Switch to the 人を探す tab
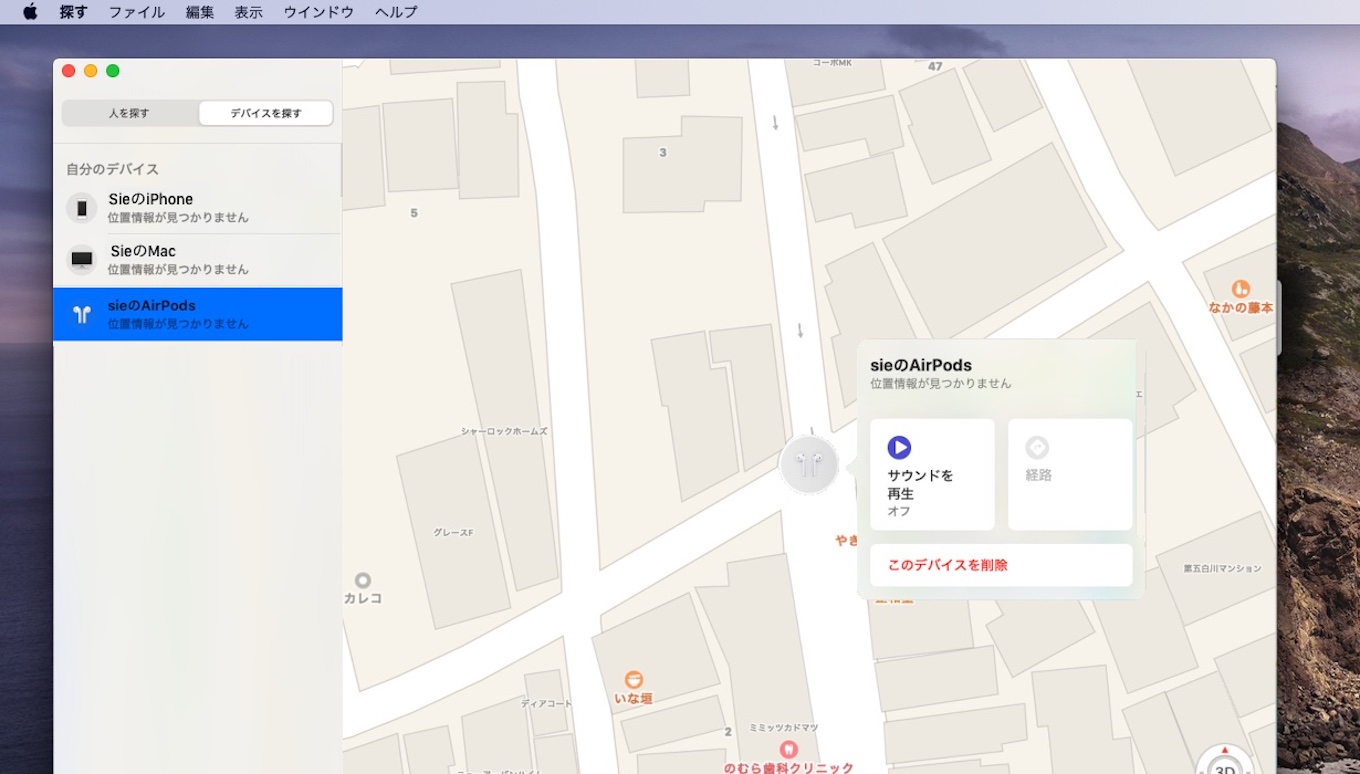This screenshot has height=774, width=1360. [130, 113]
